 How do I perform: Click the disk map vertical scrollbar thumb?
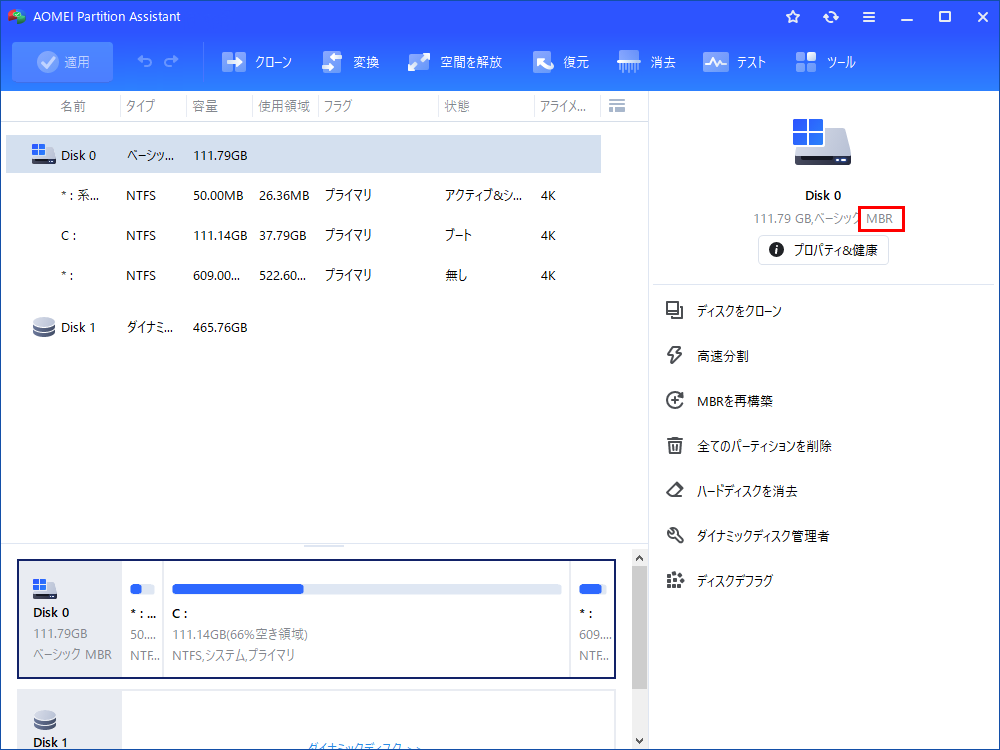pos(640,628)
